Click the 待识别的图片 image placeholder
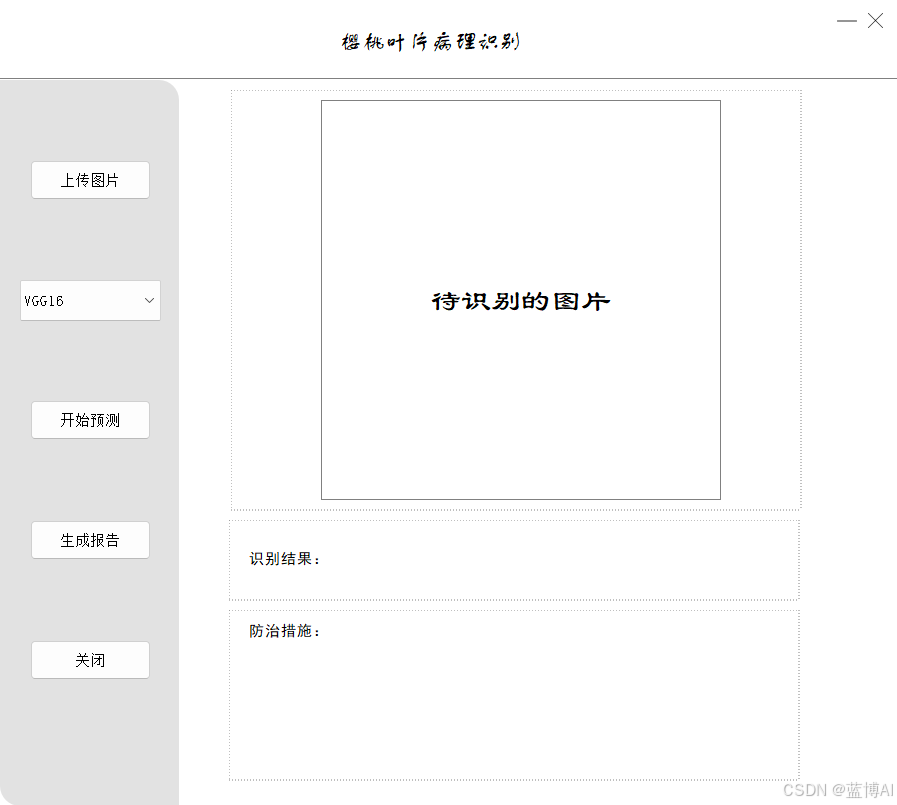 [521, 300]
